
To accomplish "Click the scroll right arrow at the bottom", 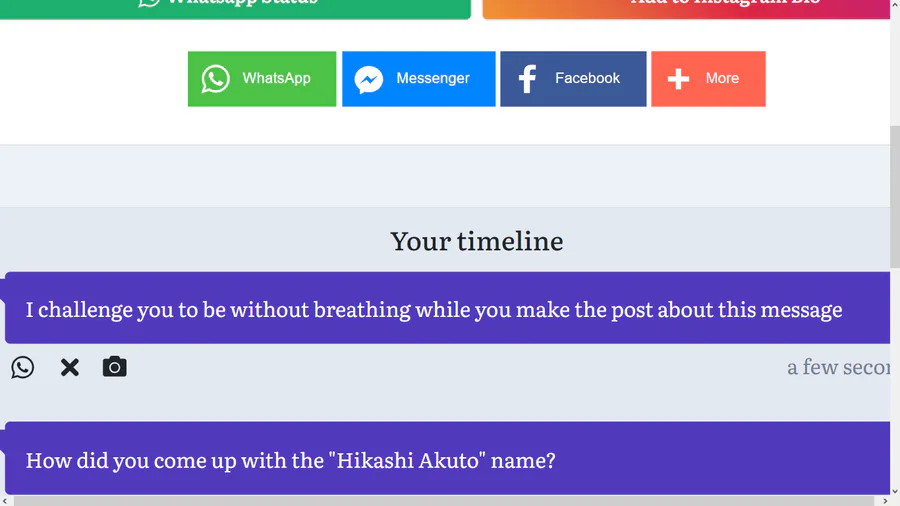I will 883,500.
